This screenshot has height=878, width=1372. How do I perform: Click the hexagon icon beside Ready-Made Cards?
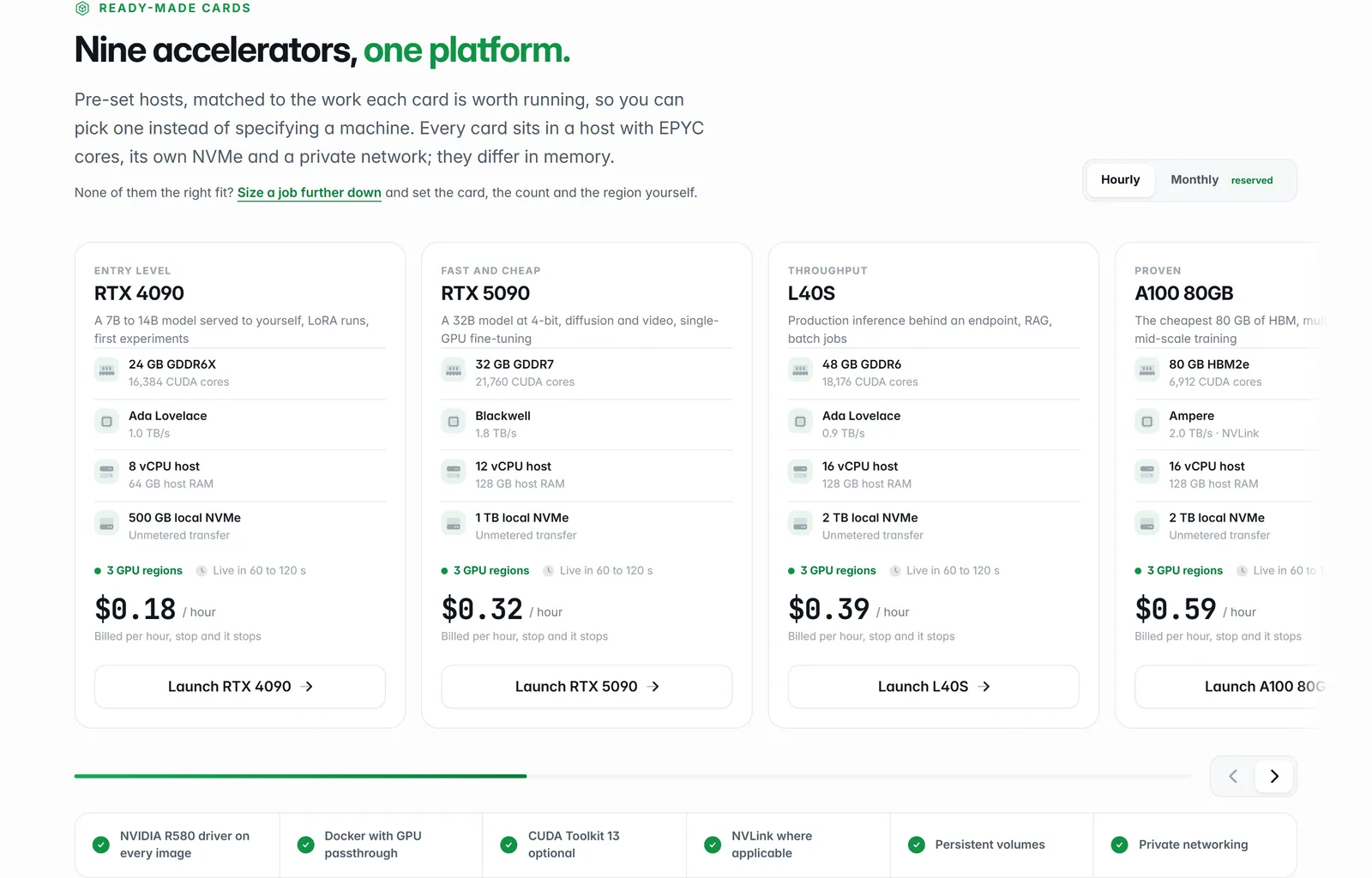[x=82, y=9]
